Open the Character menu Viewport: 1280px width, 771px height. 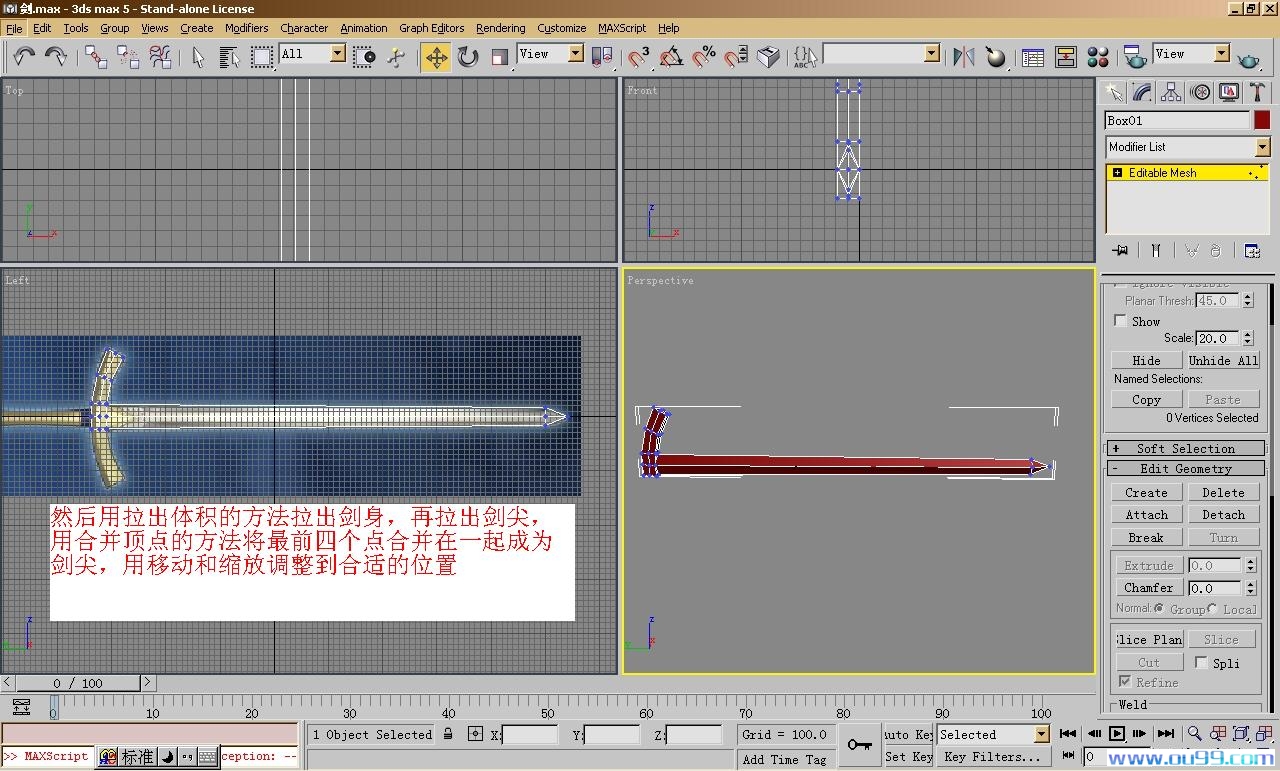coord(304,28)
